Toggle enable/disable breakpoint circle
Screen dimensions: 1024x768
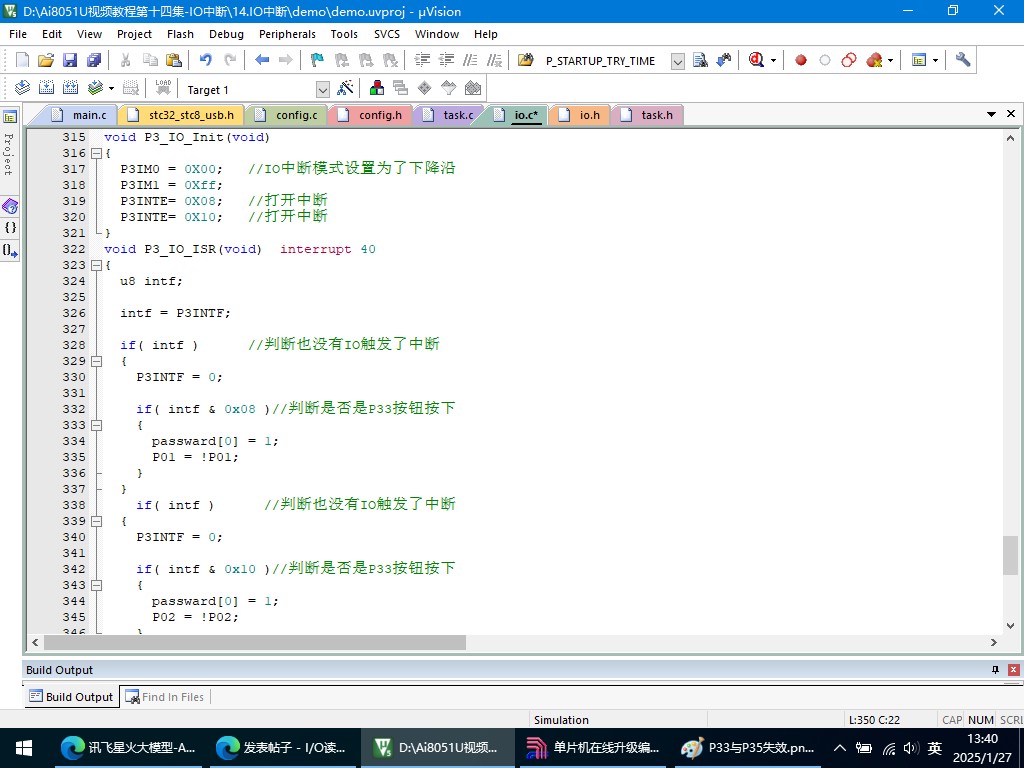[x=825, y=61]
